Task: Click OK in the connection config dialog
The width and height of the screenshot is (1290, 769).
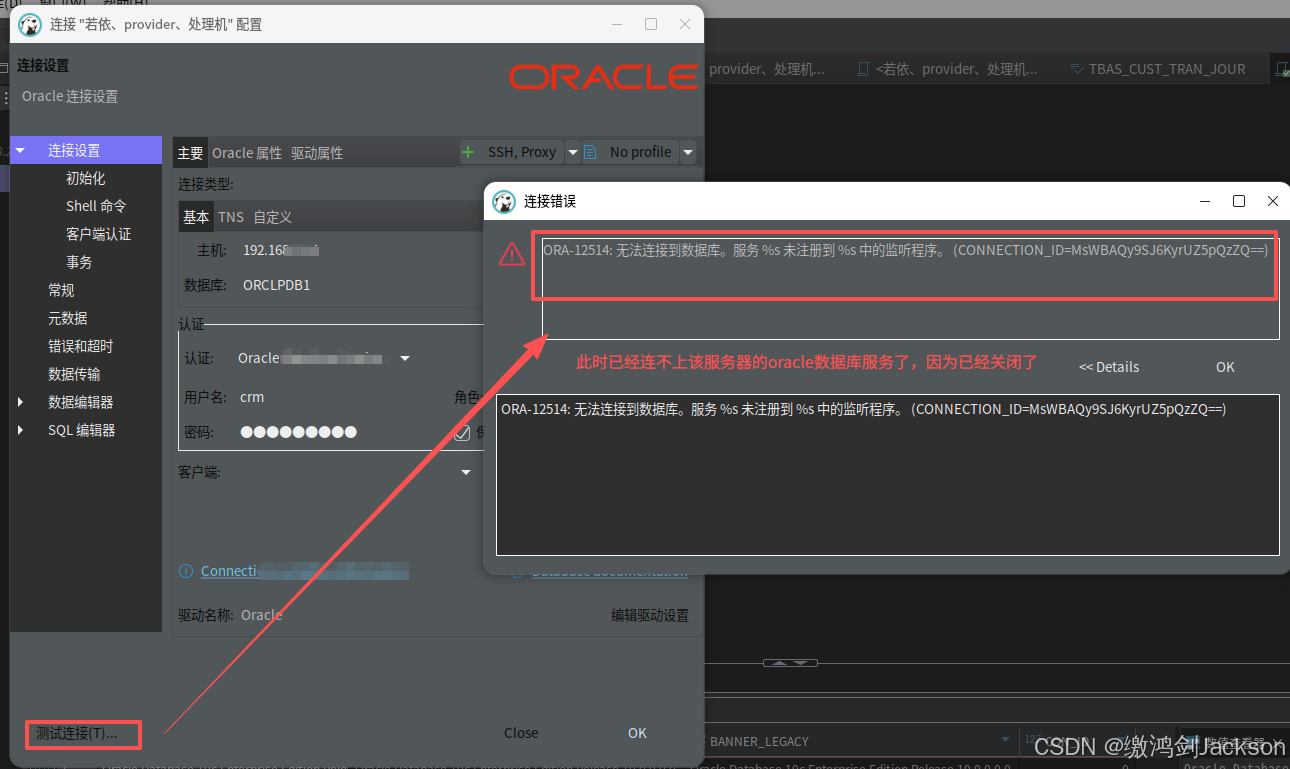Action: point(637,733)
